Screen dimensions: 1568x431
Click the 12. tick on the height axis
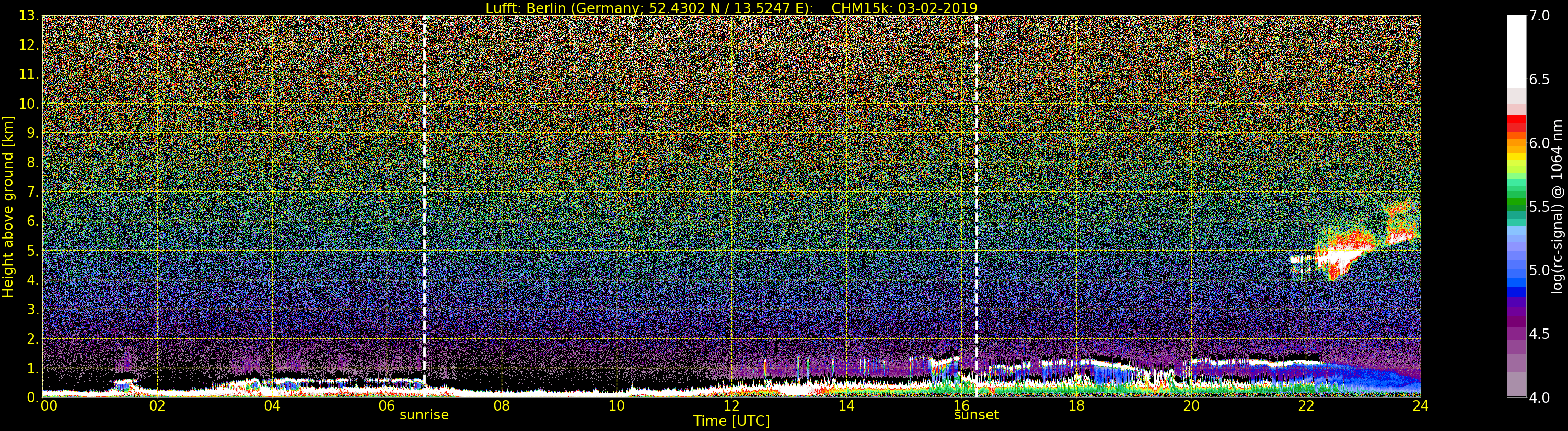[29, 45]
